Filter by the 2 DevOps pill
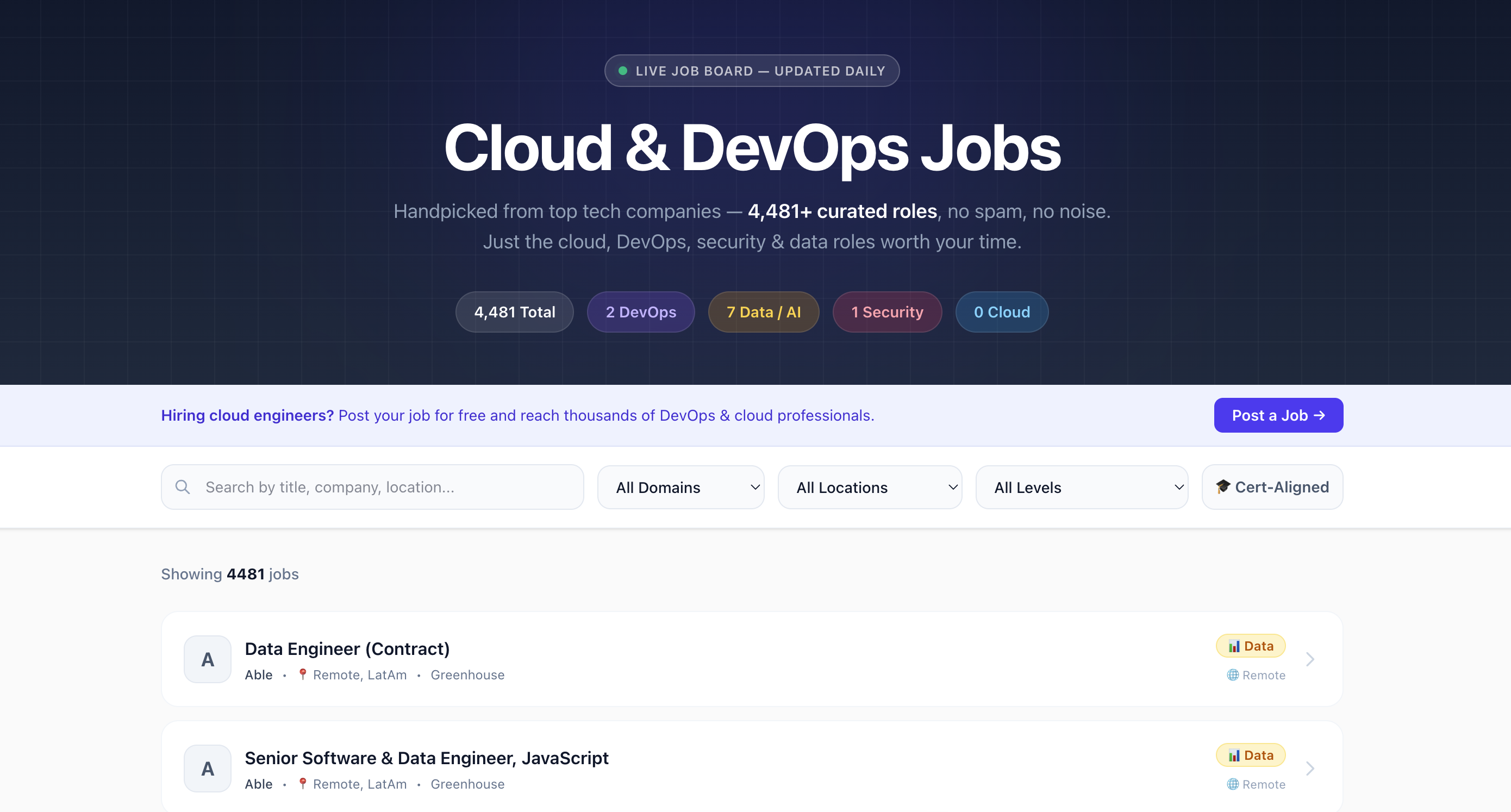The width and height of the screenshot is (1511, 812). tap(640, 312)
